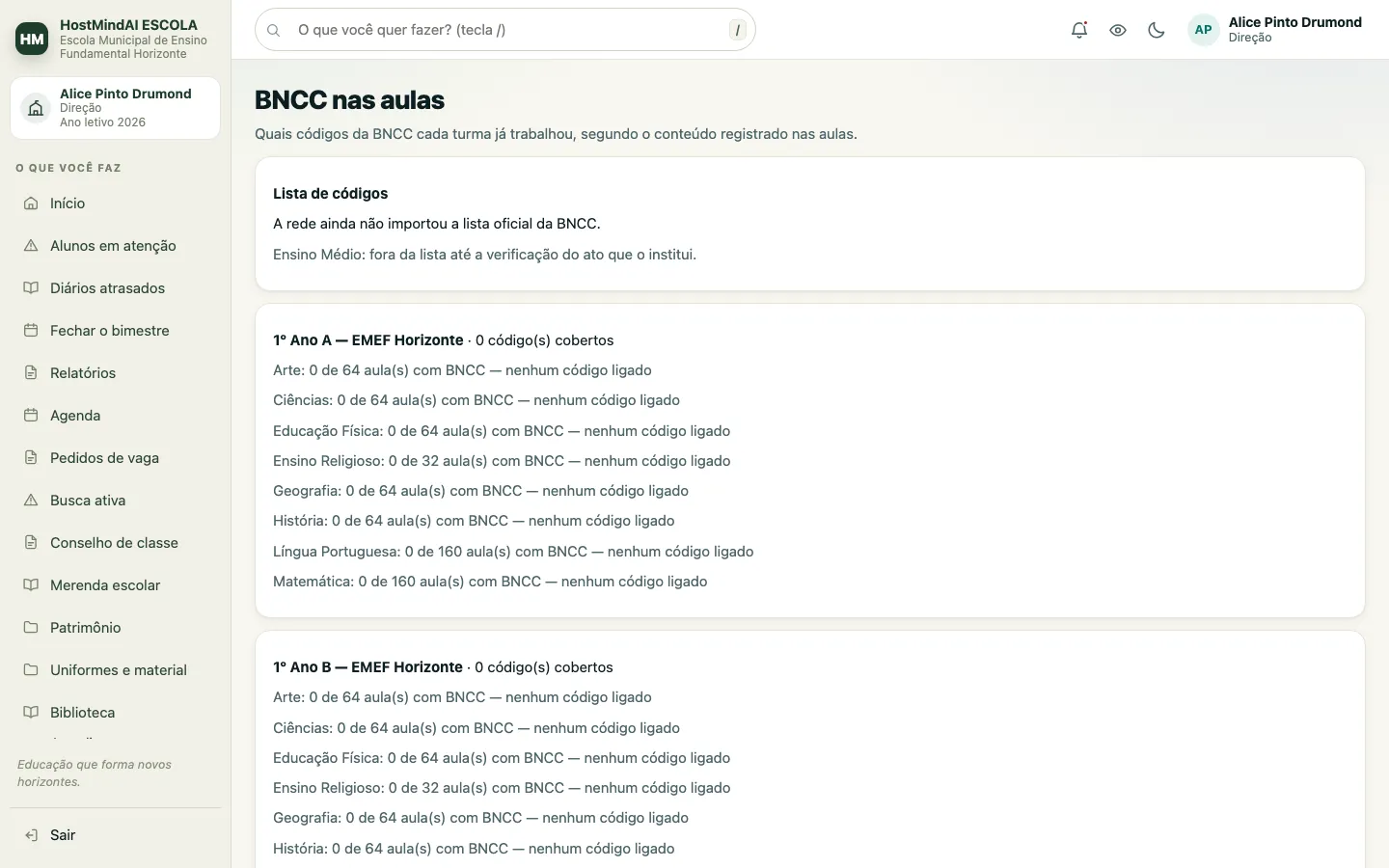Open Agenda in sidebar
The image size is (1389, 868).
[115, 416]
